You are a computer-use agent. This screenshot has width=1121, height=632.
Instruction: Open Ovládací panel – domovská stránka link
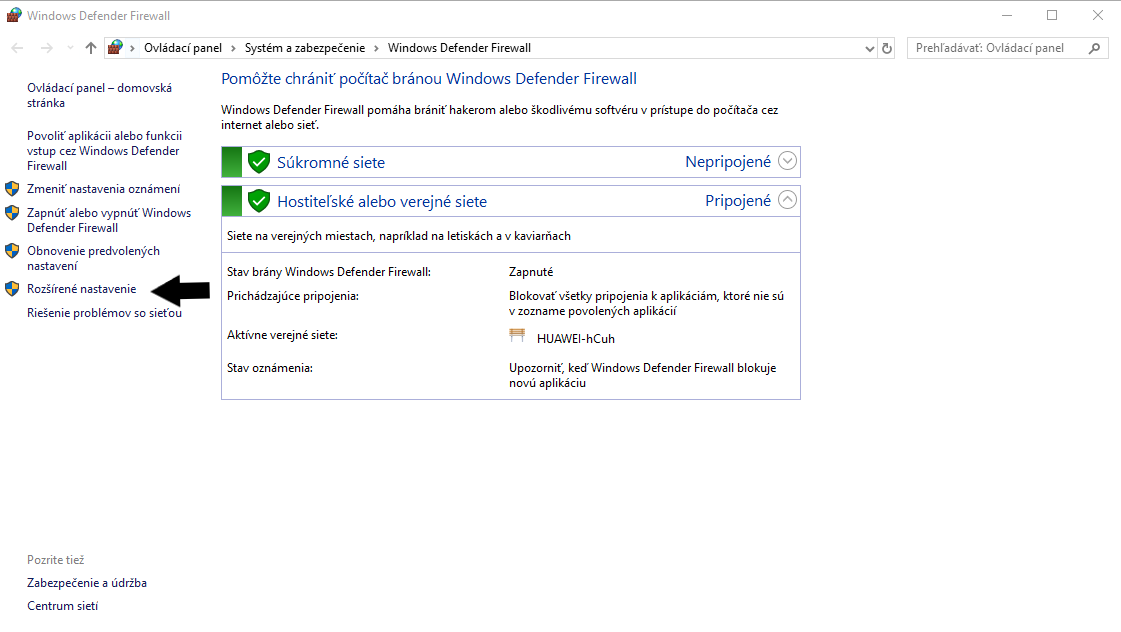point(99,95)
